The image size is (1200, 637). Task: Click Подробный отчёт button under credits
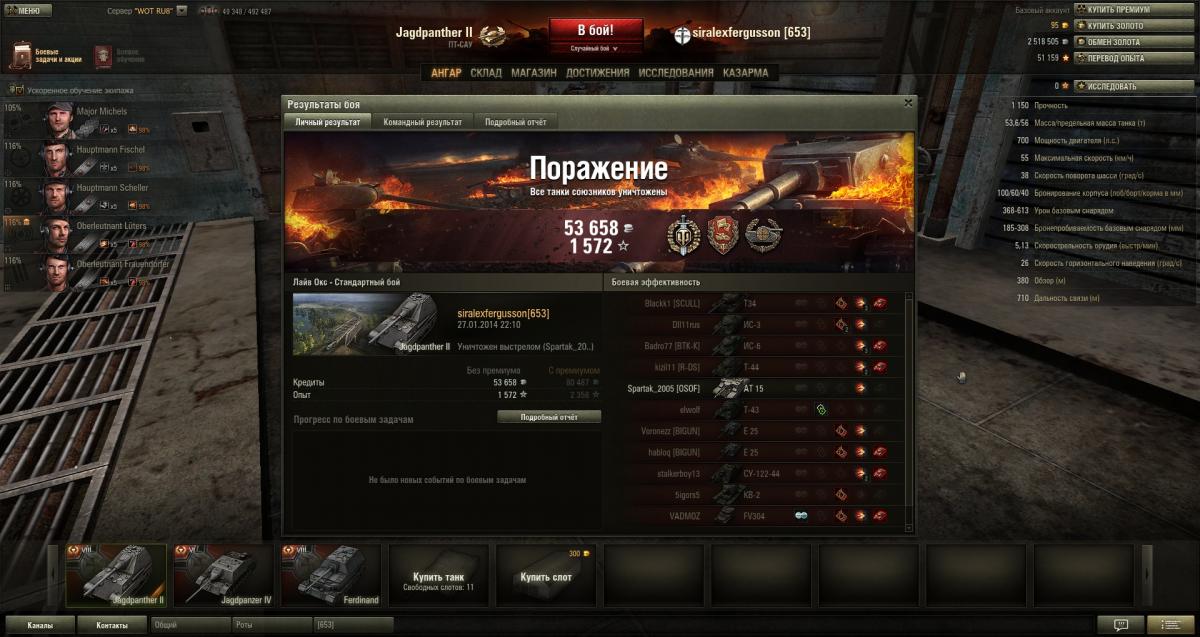pyautogui.click(x=549, y=416)
